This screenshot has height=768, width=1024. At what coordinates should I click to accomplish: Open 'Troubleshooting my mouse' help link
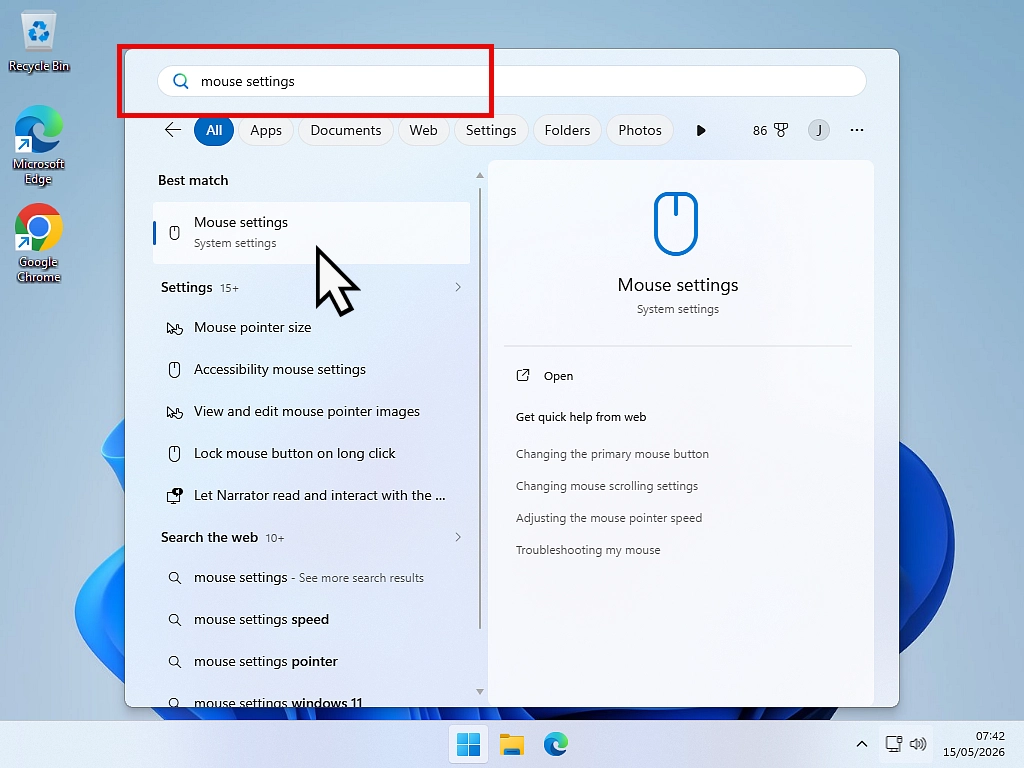pyautogui.click(x=588, y=550)
